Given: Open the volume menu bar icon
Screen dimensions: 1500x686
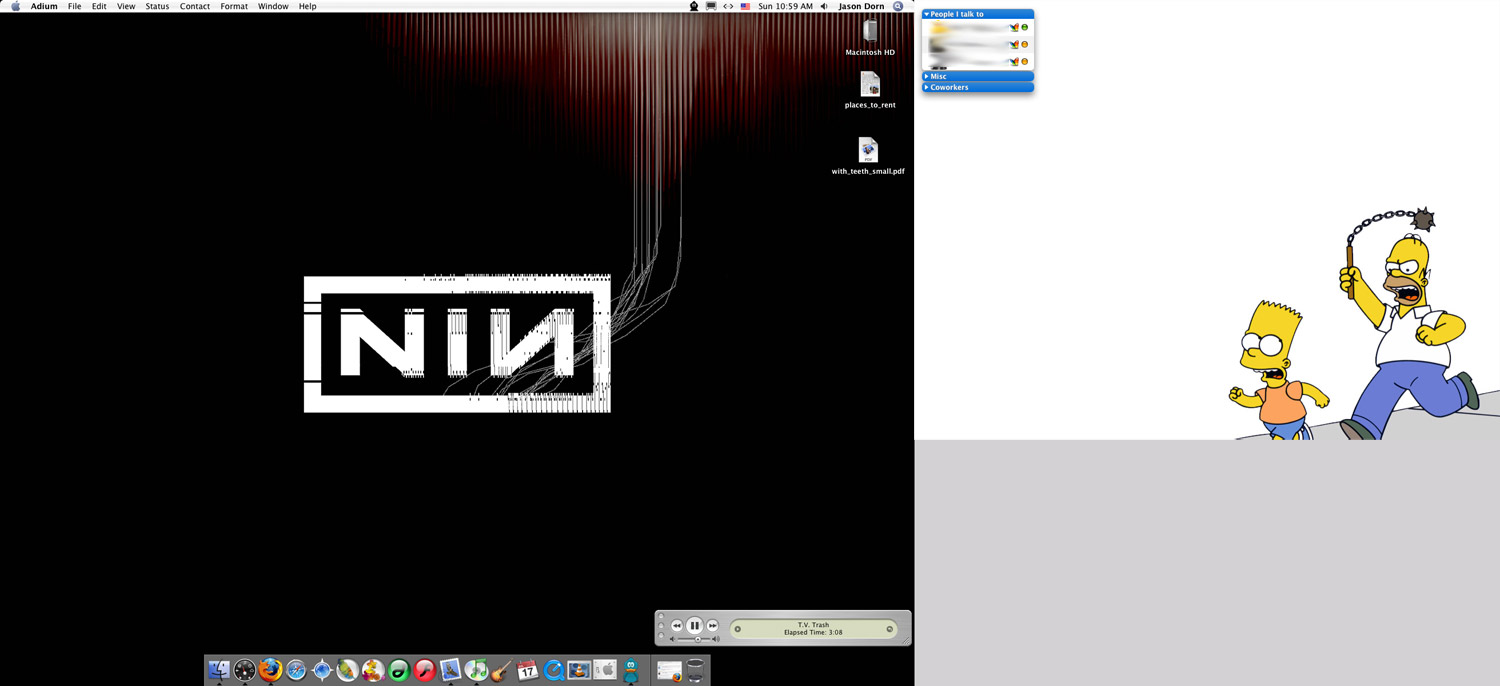Looking at the screenshot, I should 824,6.
